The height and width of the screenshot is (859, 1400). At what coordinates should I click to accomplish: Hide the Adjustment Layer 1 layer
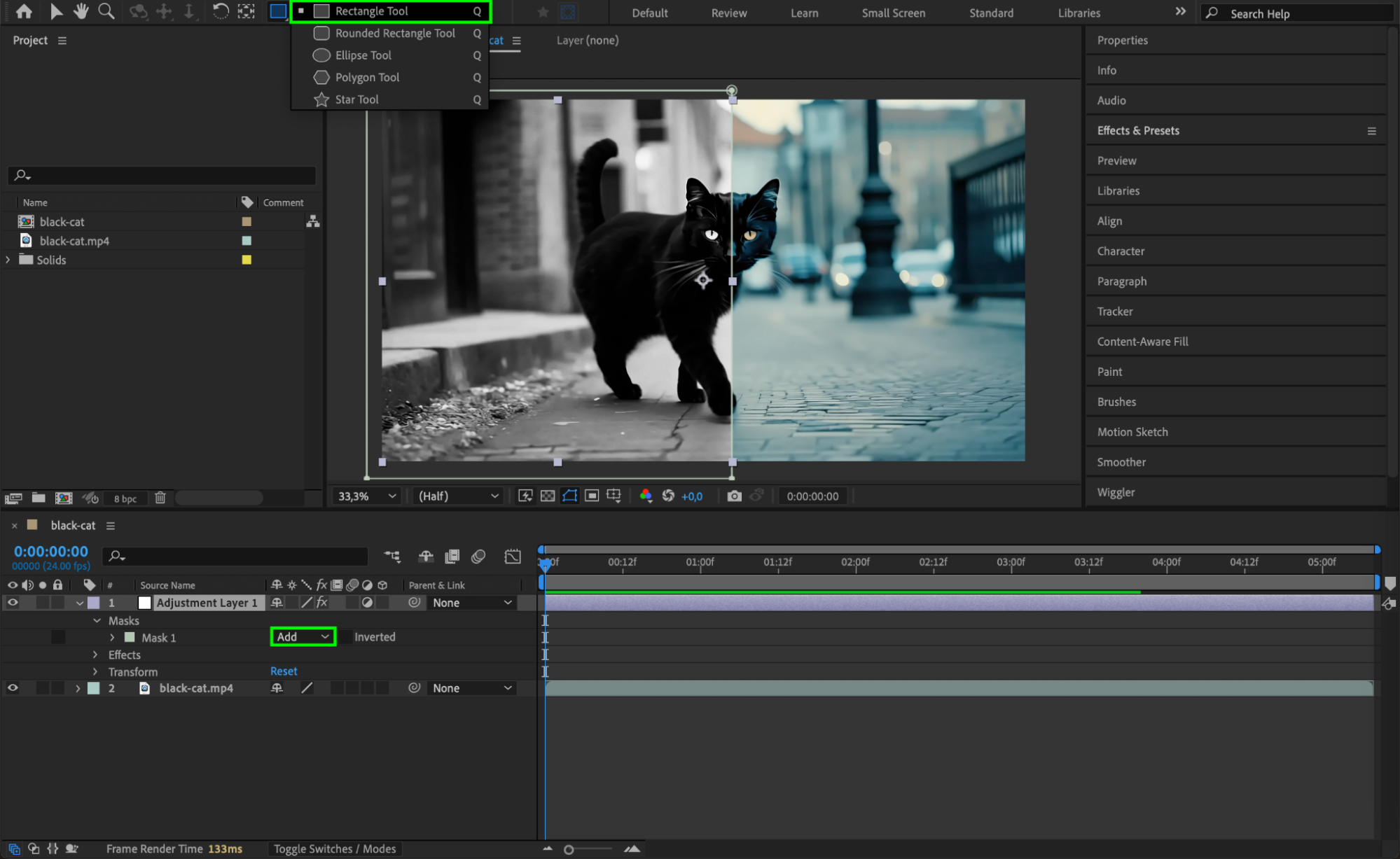13,602
